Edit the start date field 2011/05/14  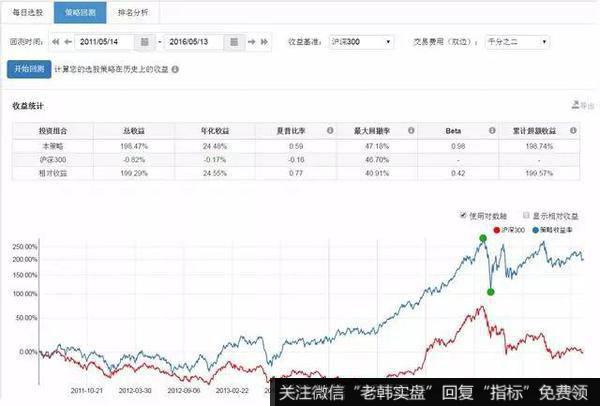pyautogui.click(x=105, y=42)
